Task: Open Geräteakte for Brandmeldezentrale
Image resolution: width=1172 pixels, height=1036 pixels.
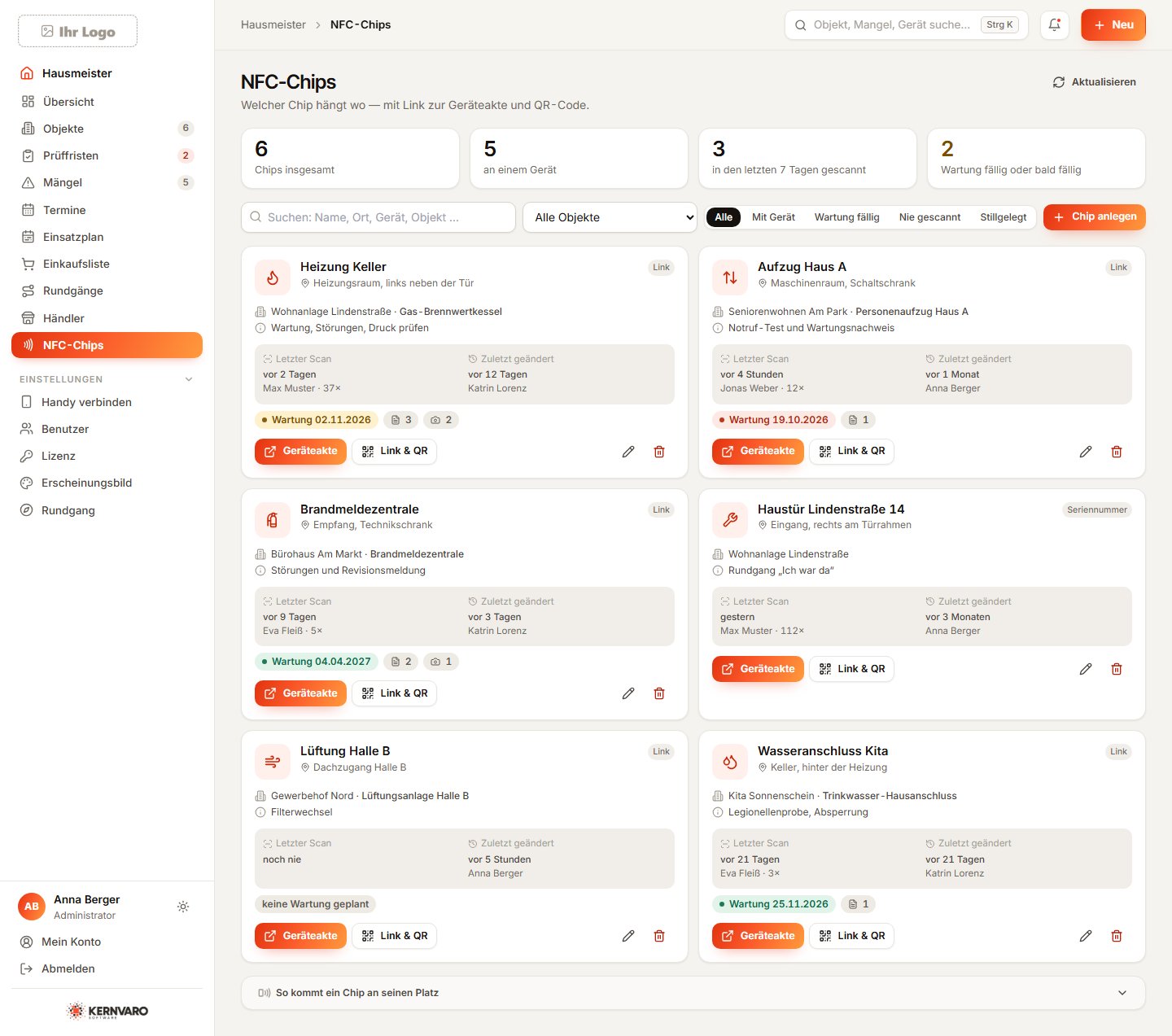Action: [x=300, y=693]
